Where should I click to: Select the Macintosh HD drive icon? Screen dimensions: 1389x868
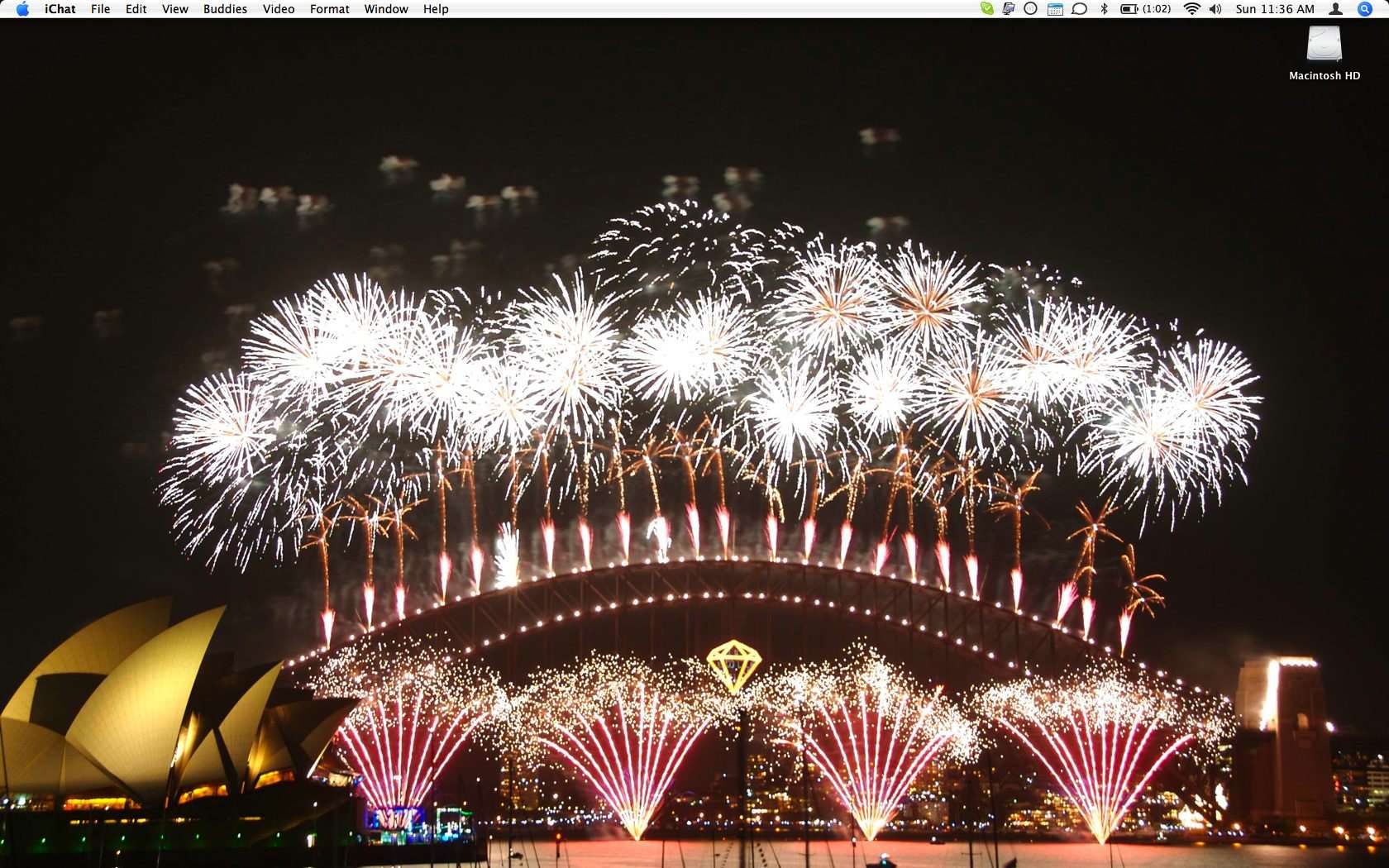(1324, 45)
